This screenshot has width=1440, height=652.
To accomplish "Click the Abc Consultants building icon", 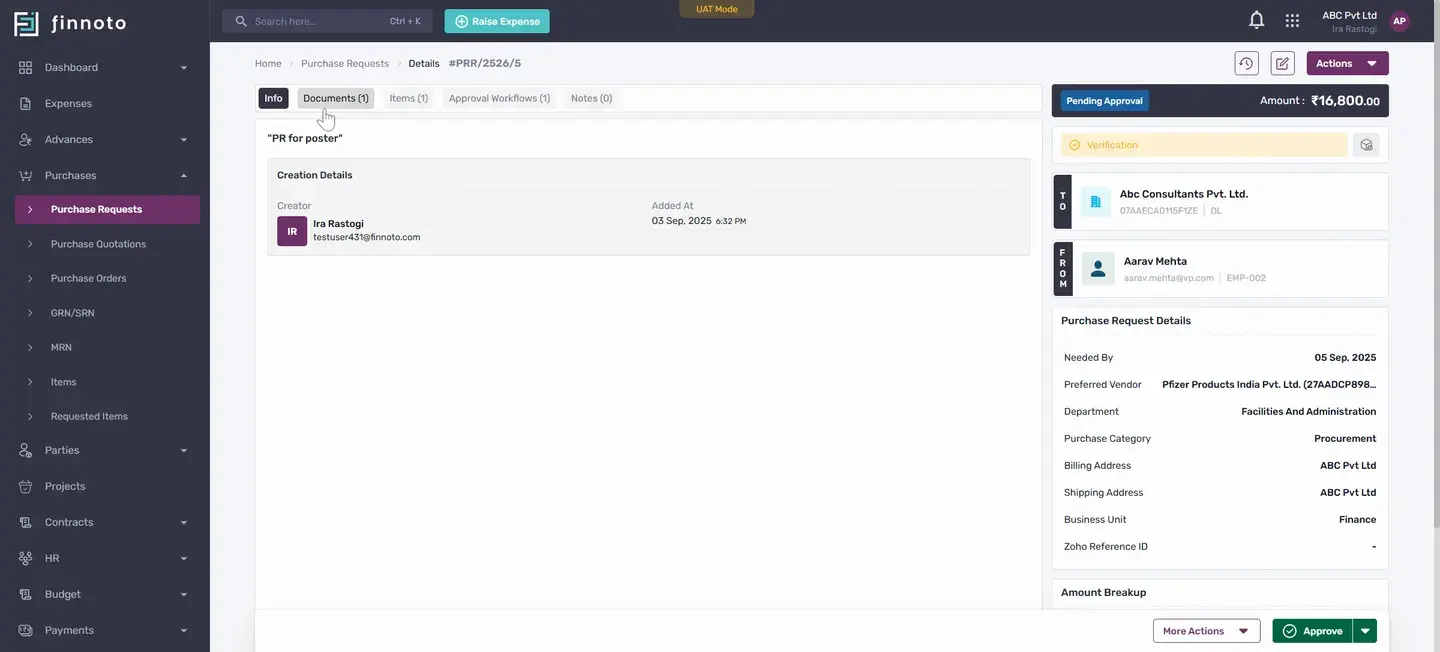I will point(1095,202).
